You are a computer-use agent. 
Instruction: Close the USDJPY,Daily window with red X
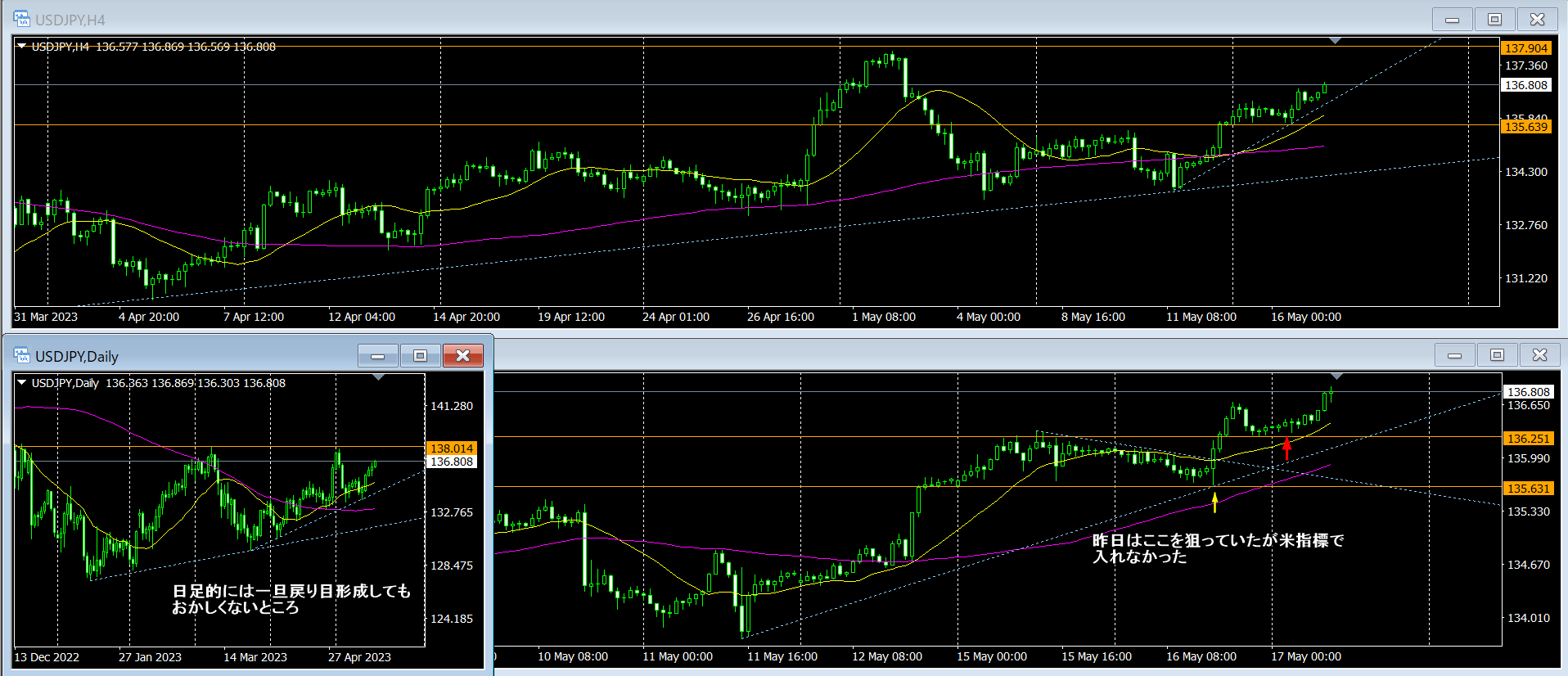(463, 355)
